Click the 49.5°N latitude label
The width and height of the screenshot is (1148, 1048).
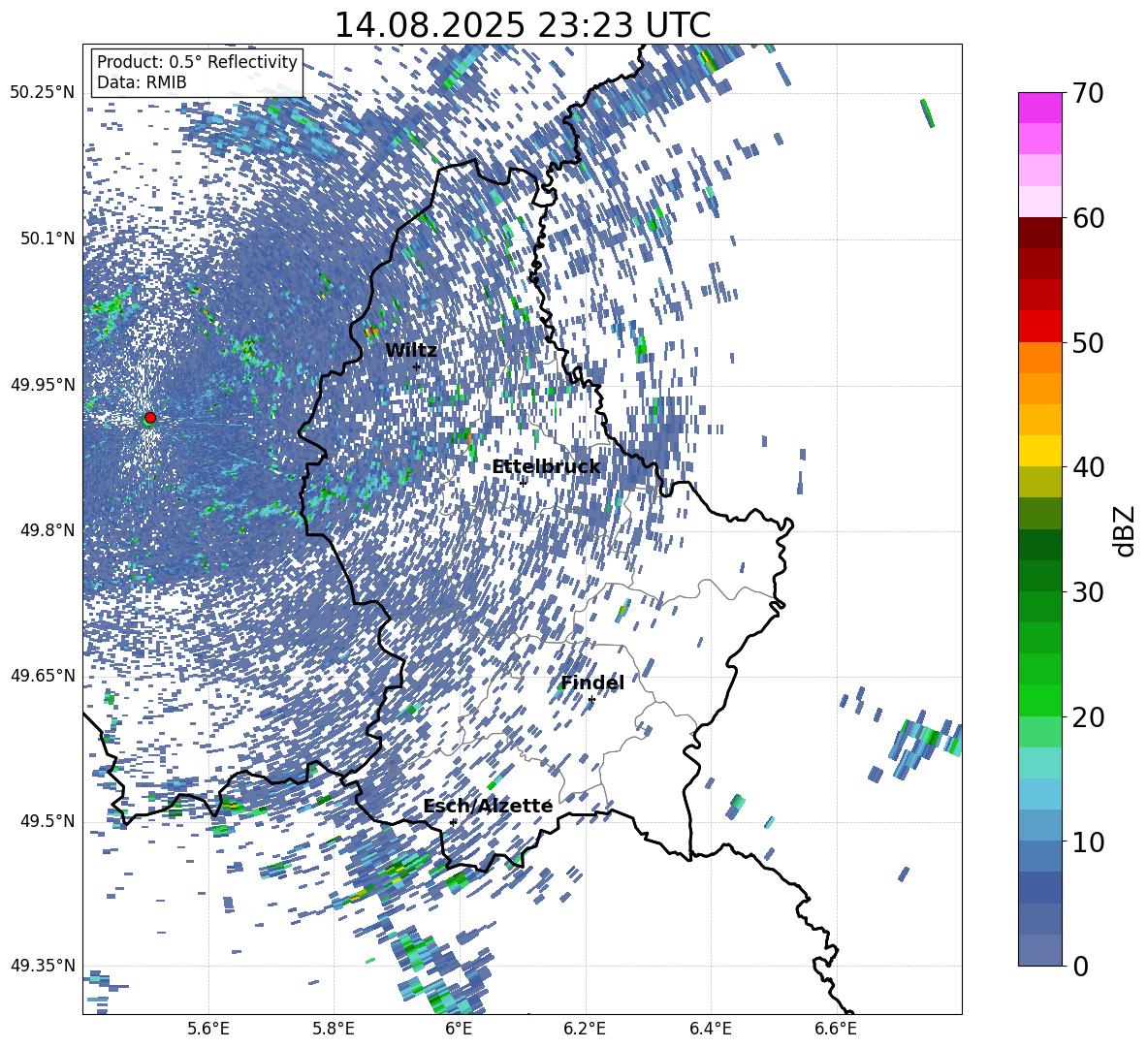48,821
